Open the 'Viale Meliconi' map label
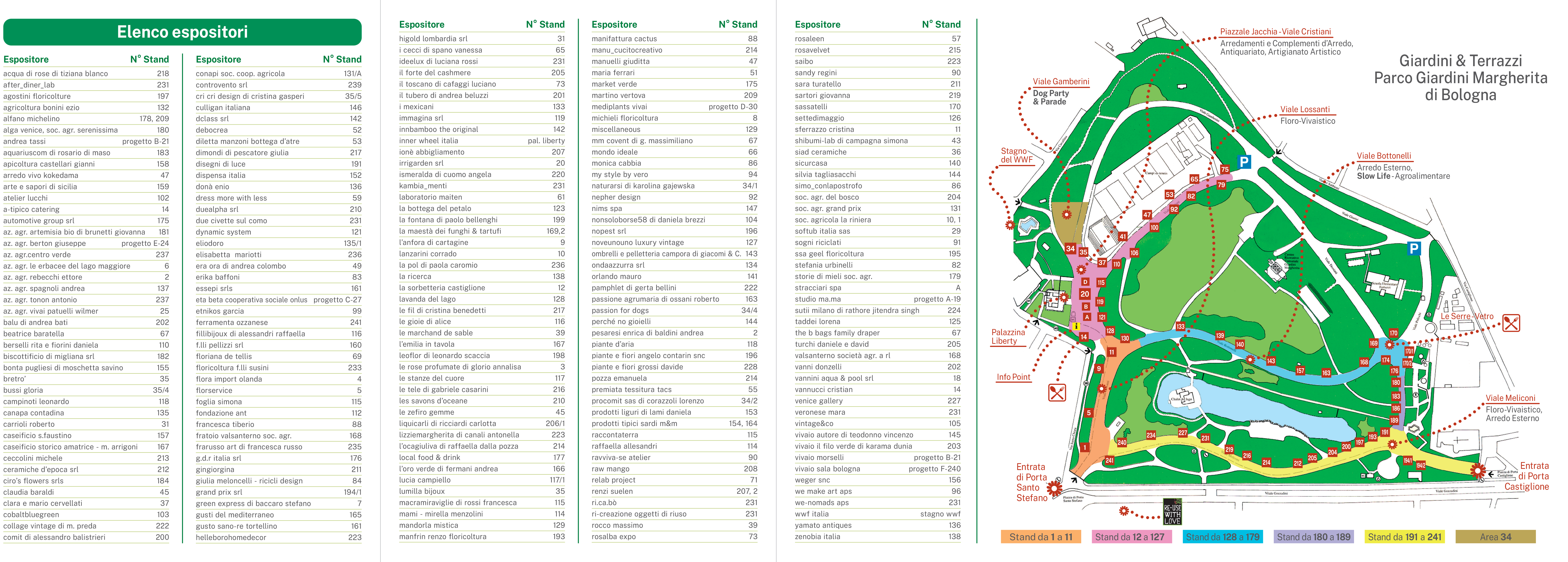This screenshot has width=1568, height=562. (x=1510, y=398)
